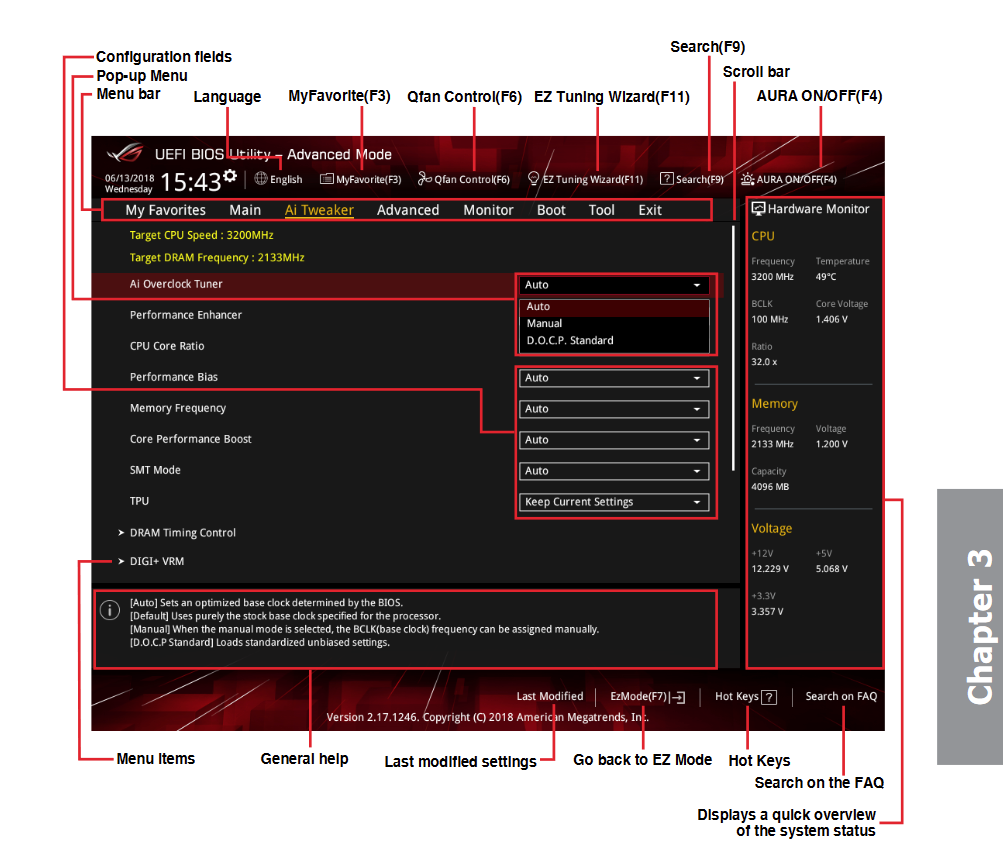Click the Hardware Monitor screen icon
Image resolution: width=1003 pixels, height=850 pixels.
759,209
